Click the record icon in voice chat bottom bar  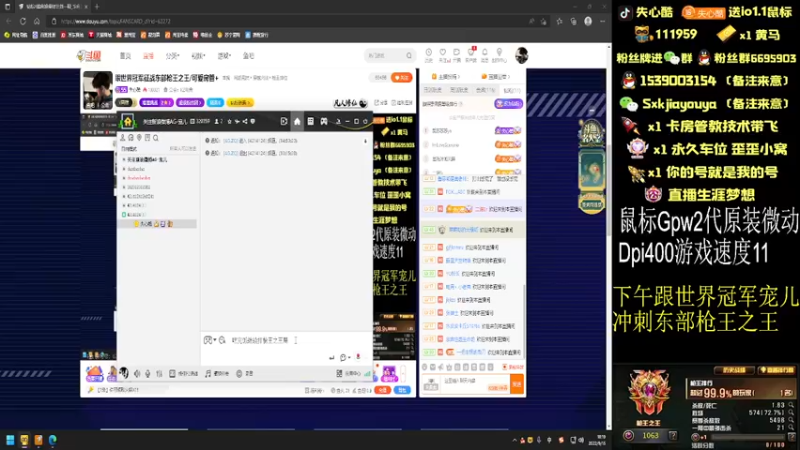point(239,373)
